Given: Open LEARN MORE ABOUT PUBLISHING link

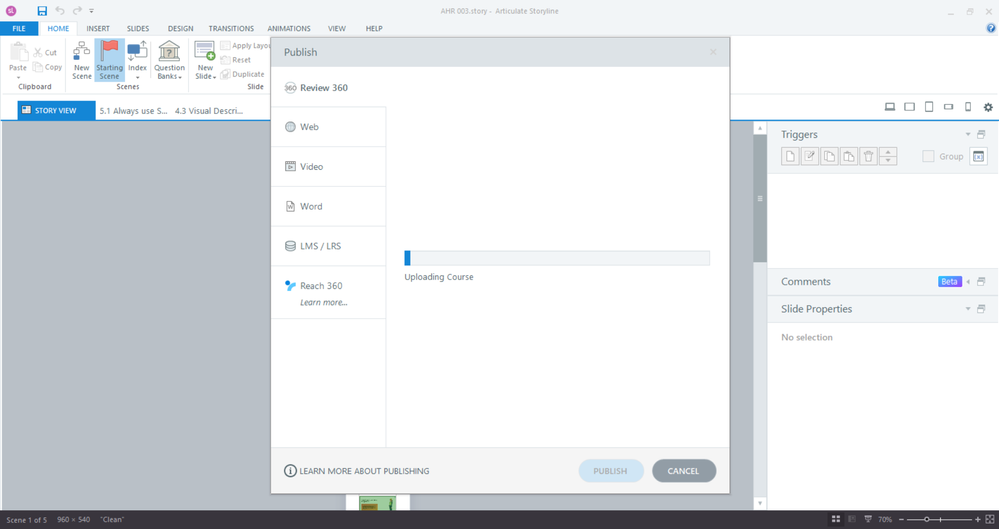Looking at the screenshot, I should [357, 471].
